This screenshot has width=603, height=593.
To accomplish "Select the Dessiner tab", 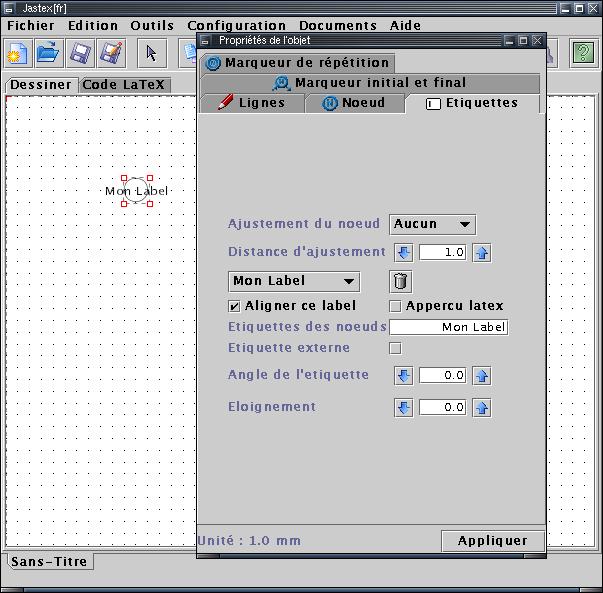I will [41, 85].
